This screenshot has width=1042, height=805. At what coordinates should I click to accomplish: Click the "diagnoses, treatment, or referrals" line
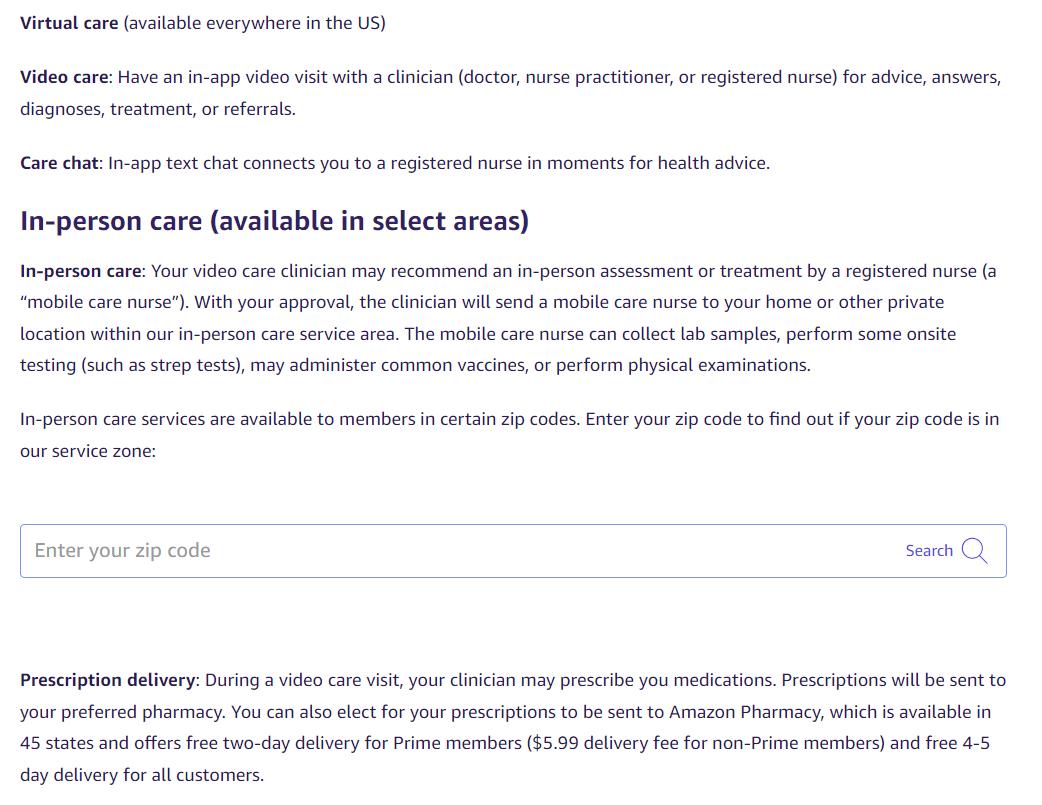click(157, 109)
